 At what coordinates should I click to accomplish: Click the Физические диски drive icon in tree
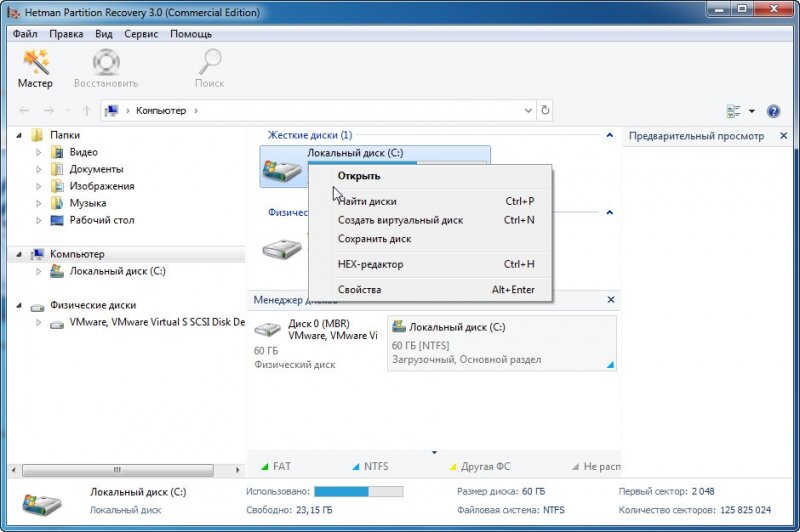pos(37,307)
